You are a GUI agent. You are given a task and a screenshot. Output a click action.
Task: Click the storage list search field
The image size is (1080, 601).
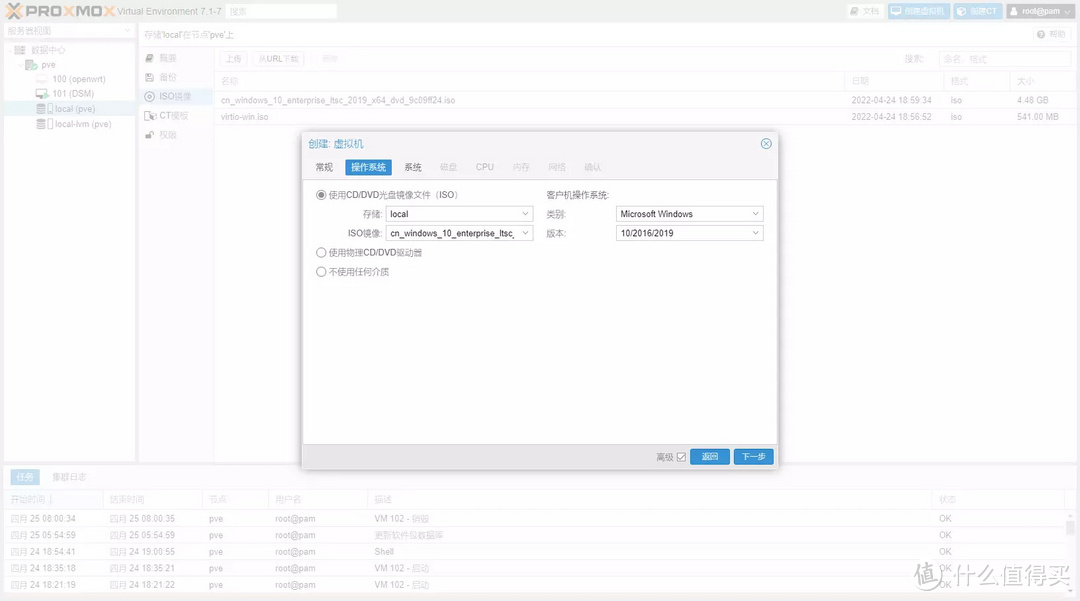point(1004,59)
